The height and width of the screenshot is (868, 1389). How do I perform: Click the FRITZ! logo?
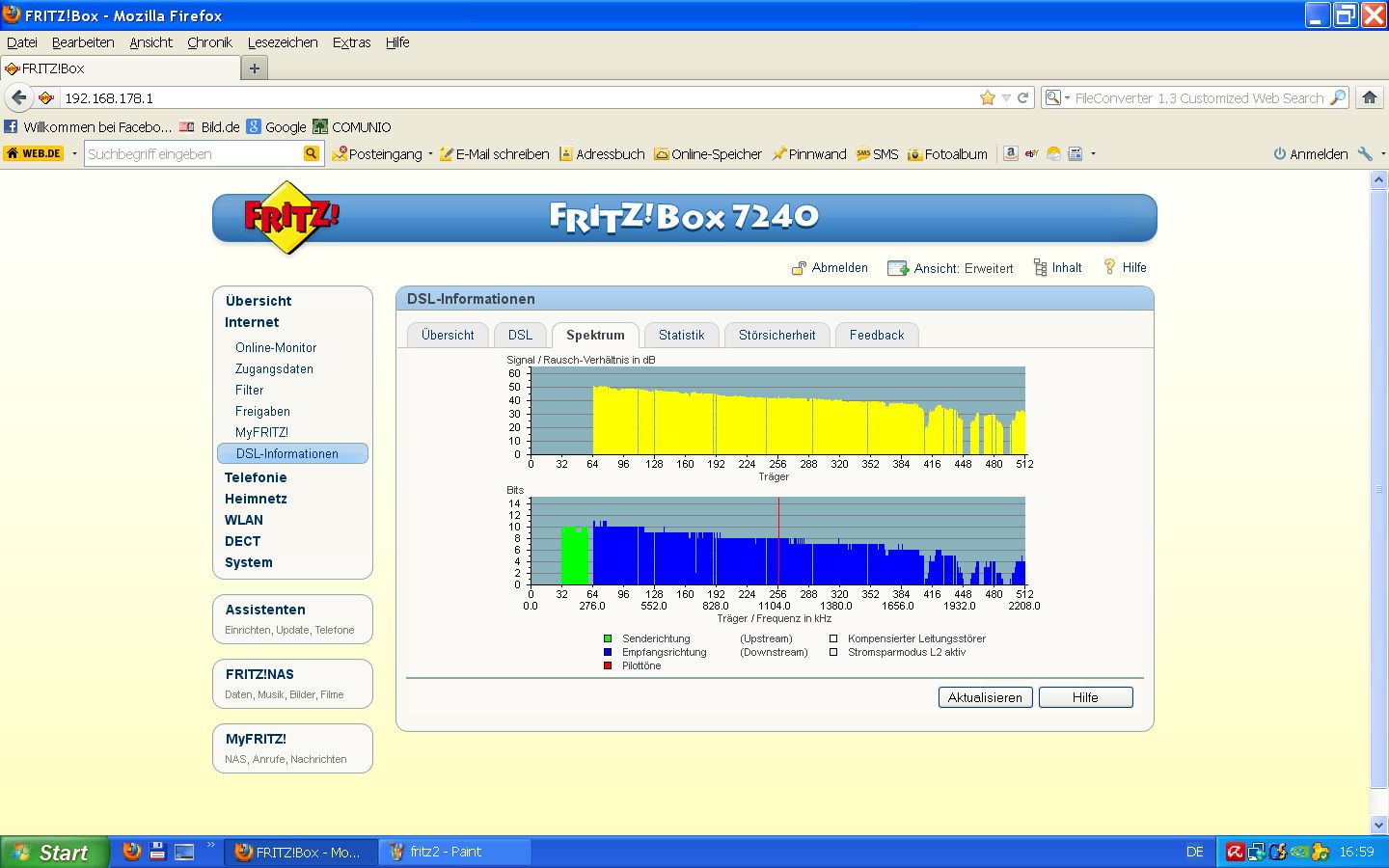[x=291, y=218]
